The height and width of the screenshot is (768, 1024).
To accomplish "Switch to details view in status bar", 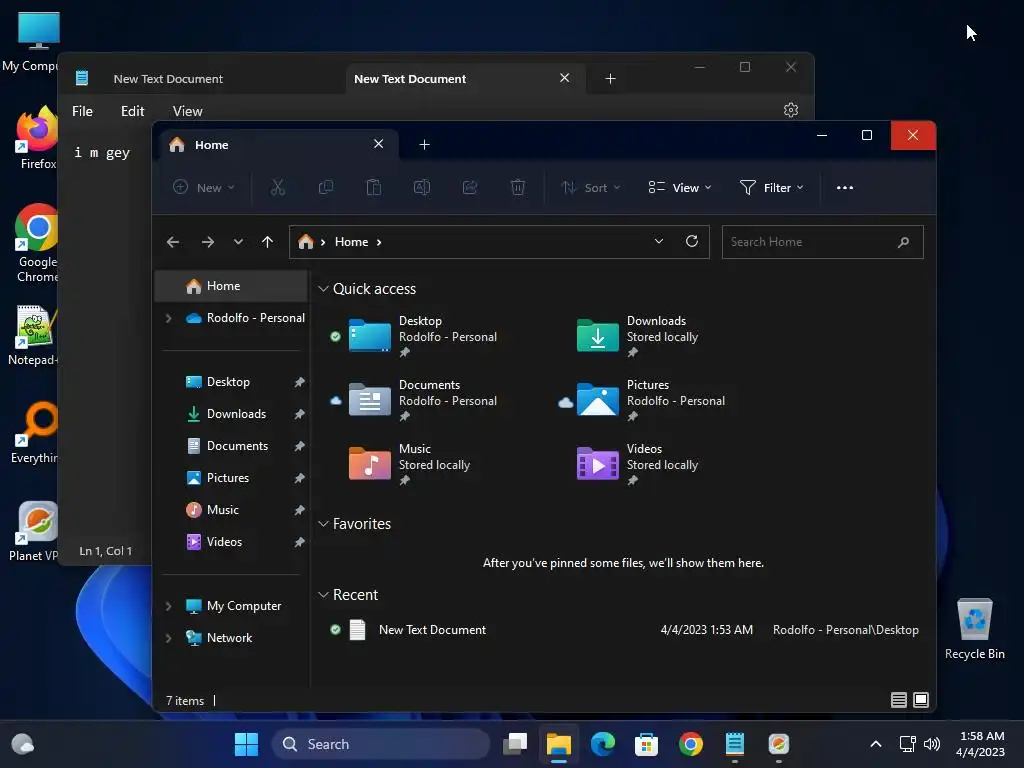I will click(899, 700).
